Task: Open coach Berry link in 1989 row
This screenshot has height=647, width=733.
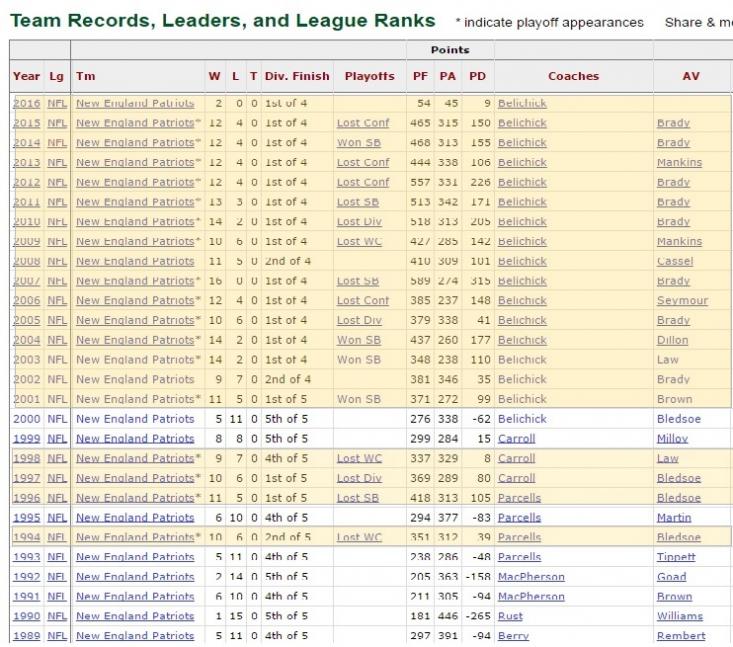Action: tap(513, 636)
